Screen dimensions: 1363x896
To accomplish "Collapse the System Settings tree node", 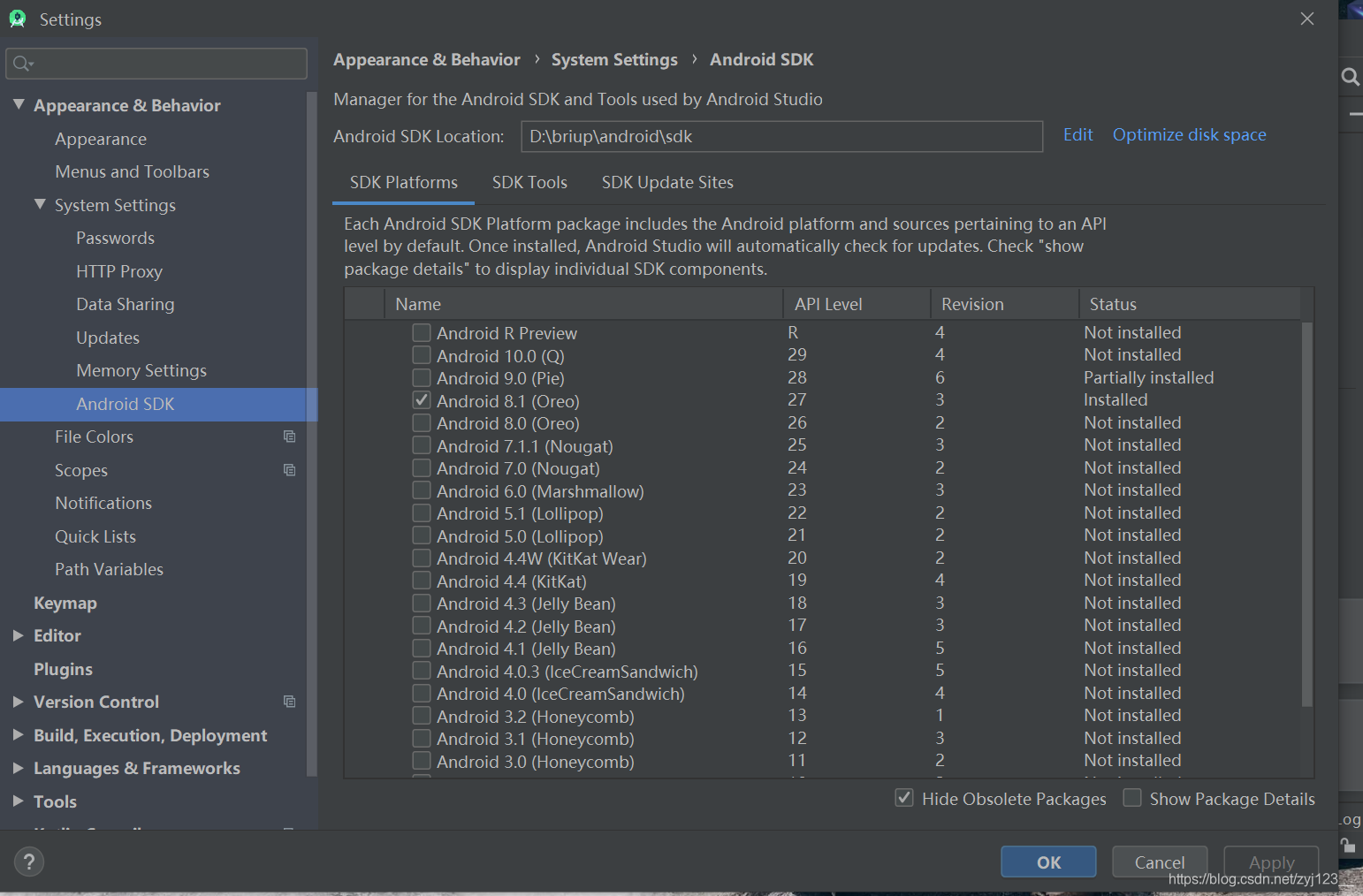I will (x=40, y=204).
